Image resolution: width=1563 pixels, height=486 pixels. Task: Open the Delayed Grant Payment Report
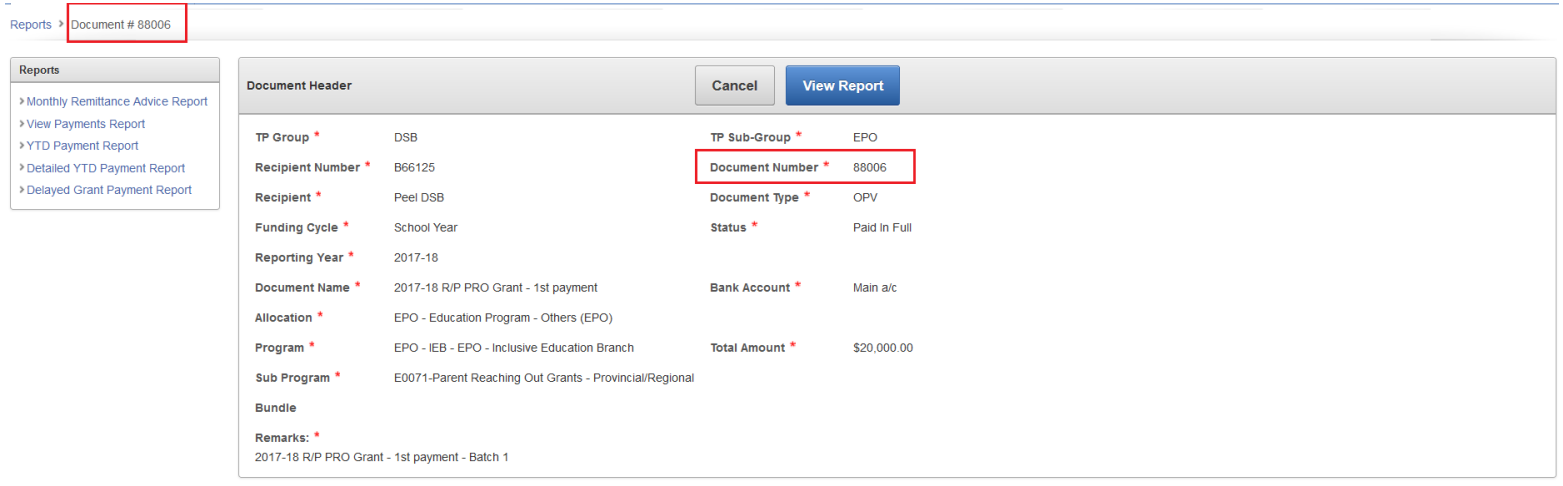pyautogui.click(x=108, y=190)
